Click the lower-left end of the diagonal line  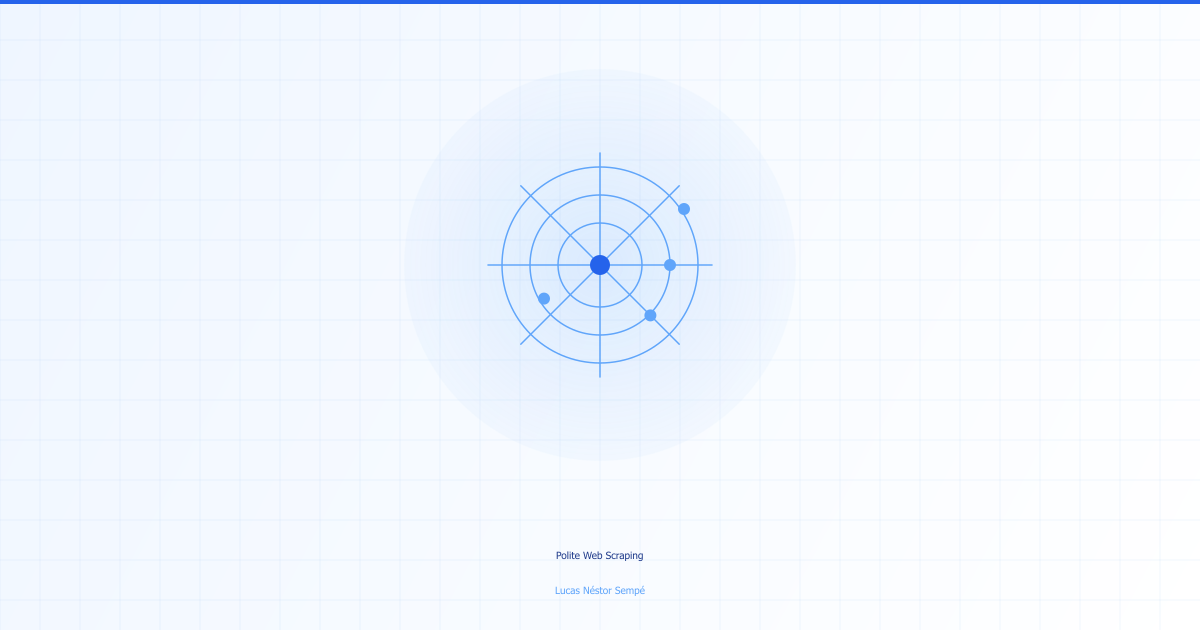tap(522, 343)
